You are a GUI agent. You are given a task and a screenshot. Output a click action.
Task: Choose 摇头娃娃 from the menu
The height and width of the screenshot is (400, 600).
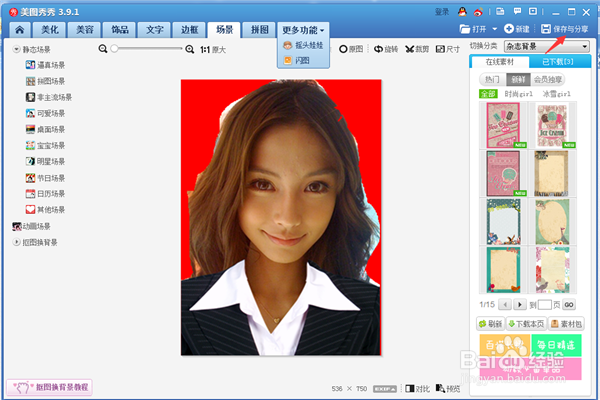pyautogui.click(x=303, y=45)
